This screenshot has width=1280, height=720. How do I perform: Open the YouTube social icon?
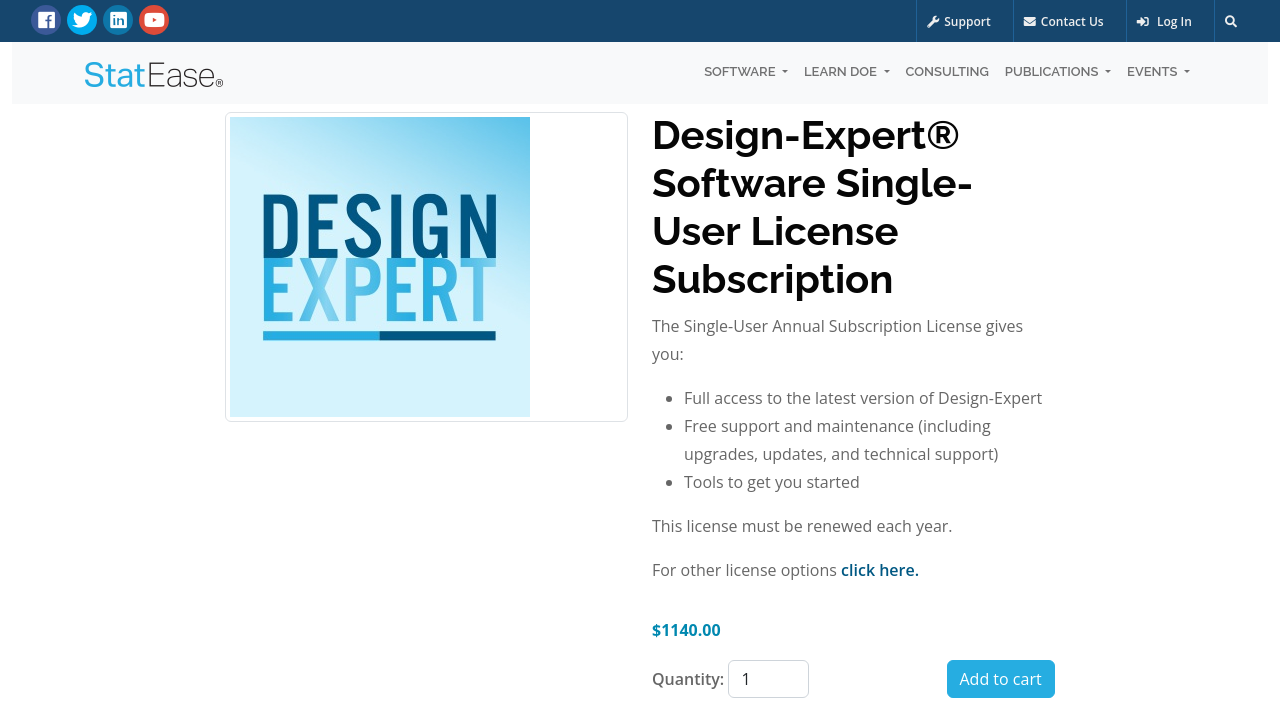click(x=154, y=20)
